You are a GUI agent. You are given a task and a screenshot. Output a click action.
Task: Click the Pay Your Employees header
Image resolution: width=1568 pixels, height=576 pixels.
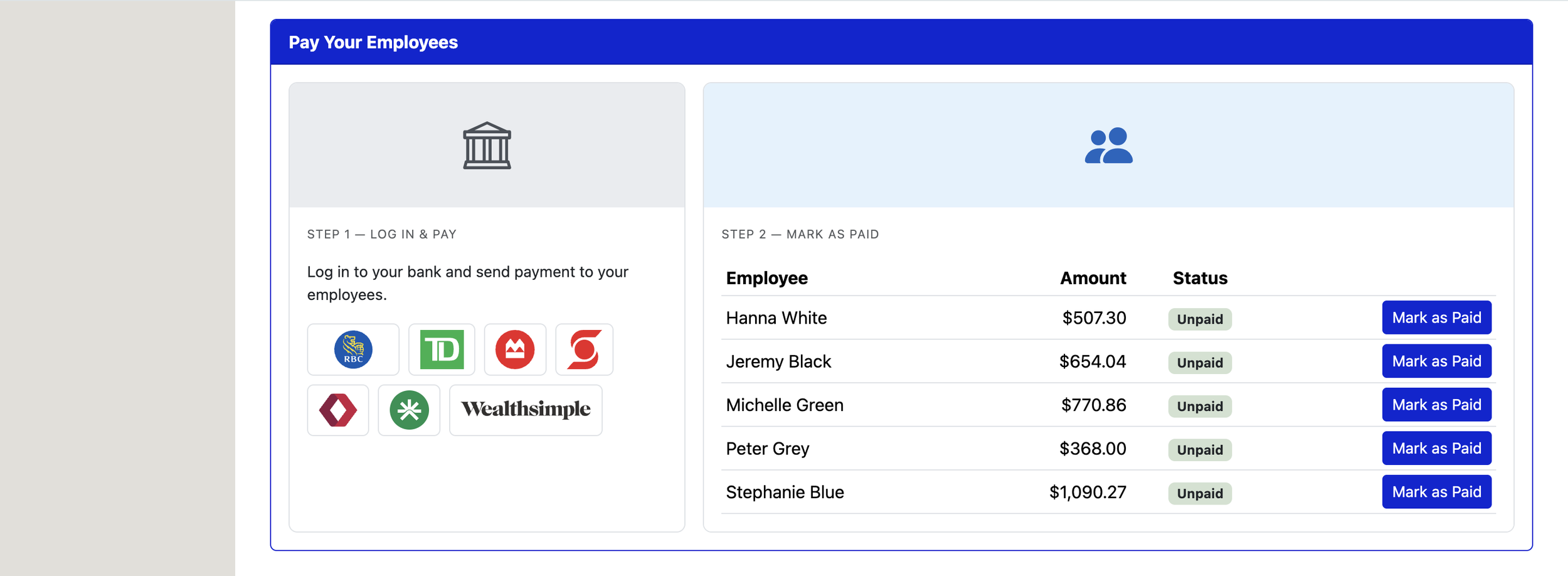[373, 42]
